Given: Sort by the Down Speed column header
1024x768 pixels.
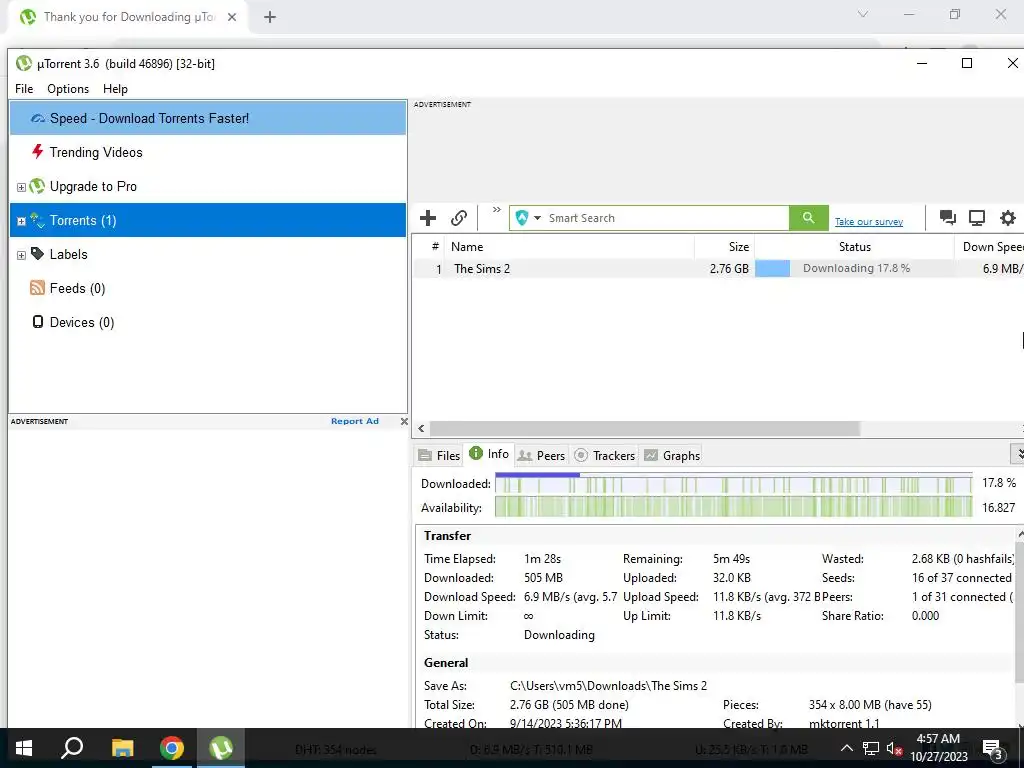Looking at the screenshot, I should (x=989, y=247).
